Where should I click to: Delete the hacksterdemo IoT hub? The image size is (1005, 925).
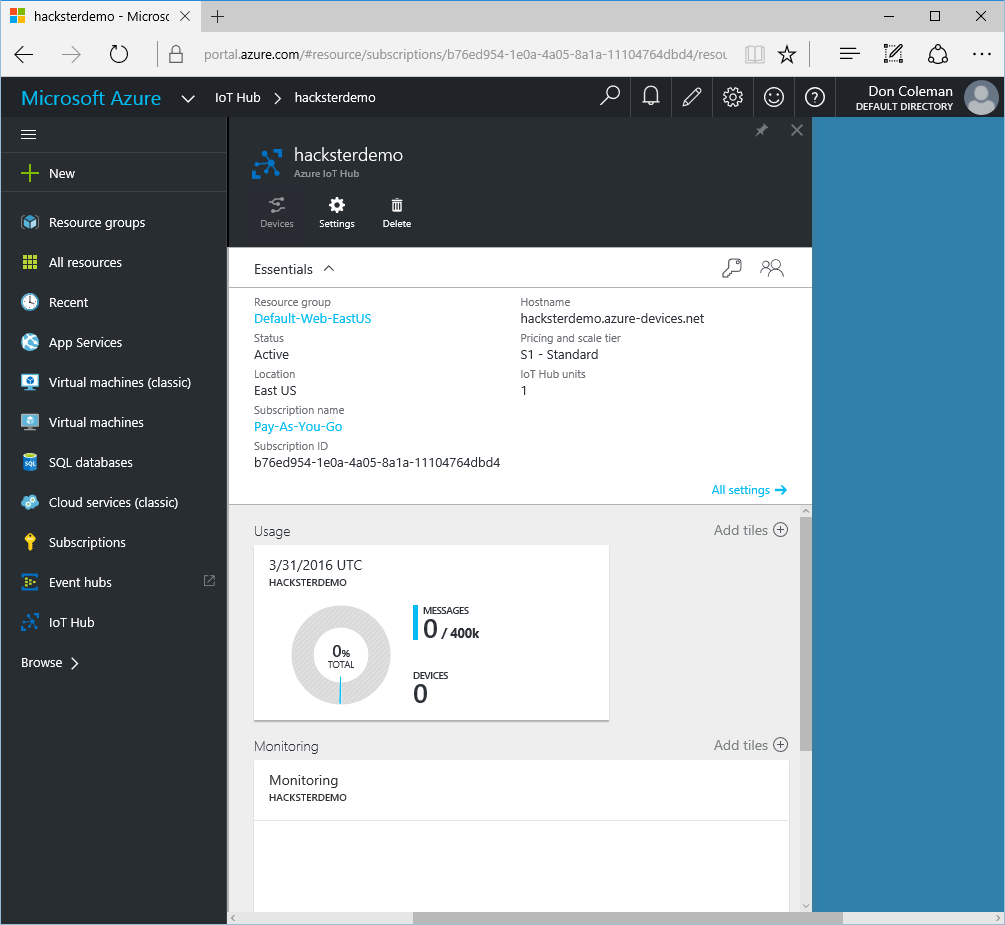pyautogui.click(x=396, y=213)
